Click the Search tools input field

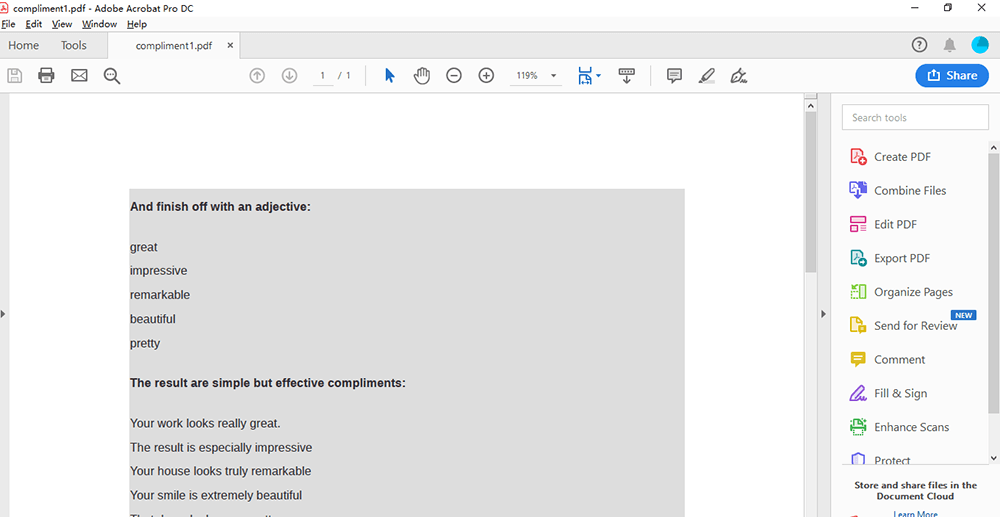pyautogui.click(x=915, y=118)
